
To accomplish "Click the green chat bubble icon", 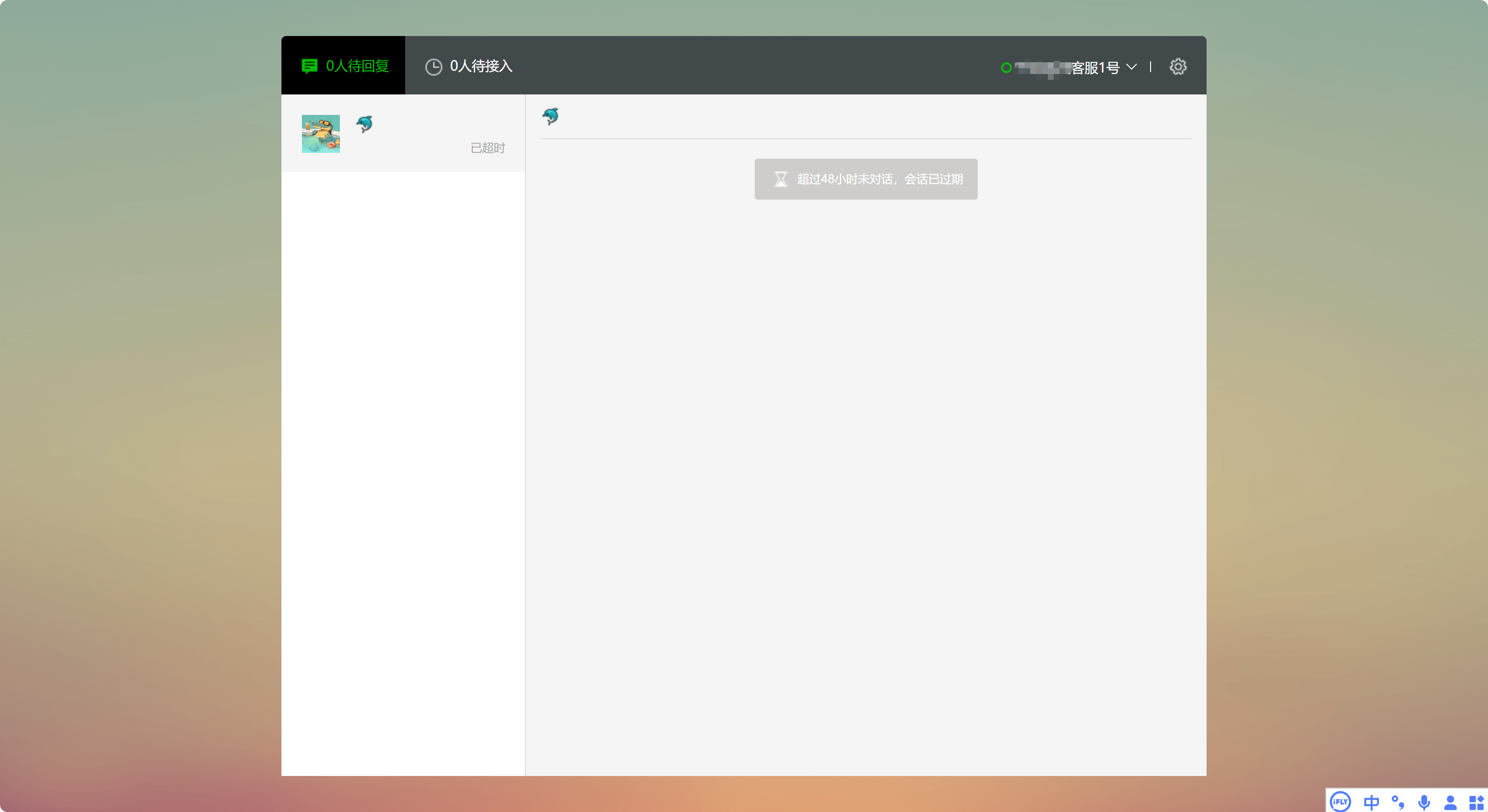I will pyautogui.click(x=309, y=66).
